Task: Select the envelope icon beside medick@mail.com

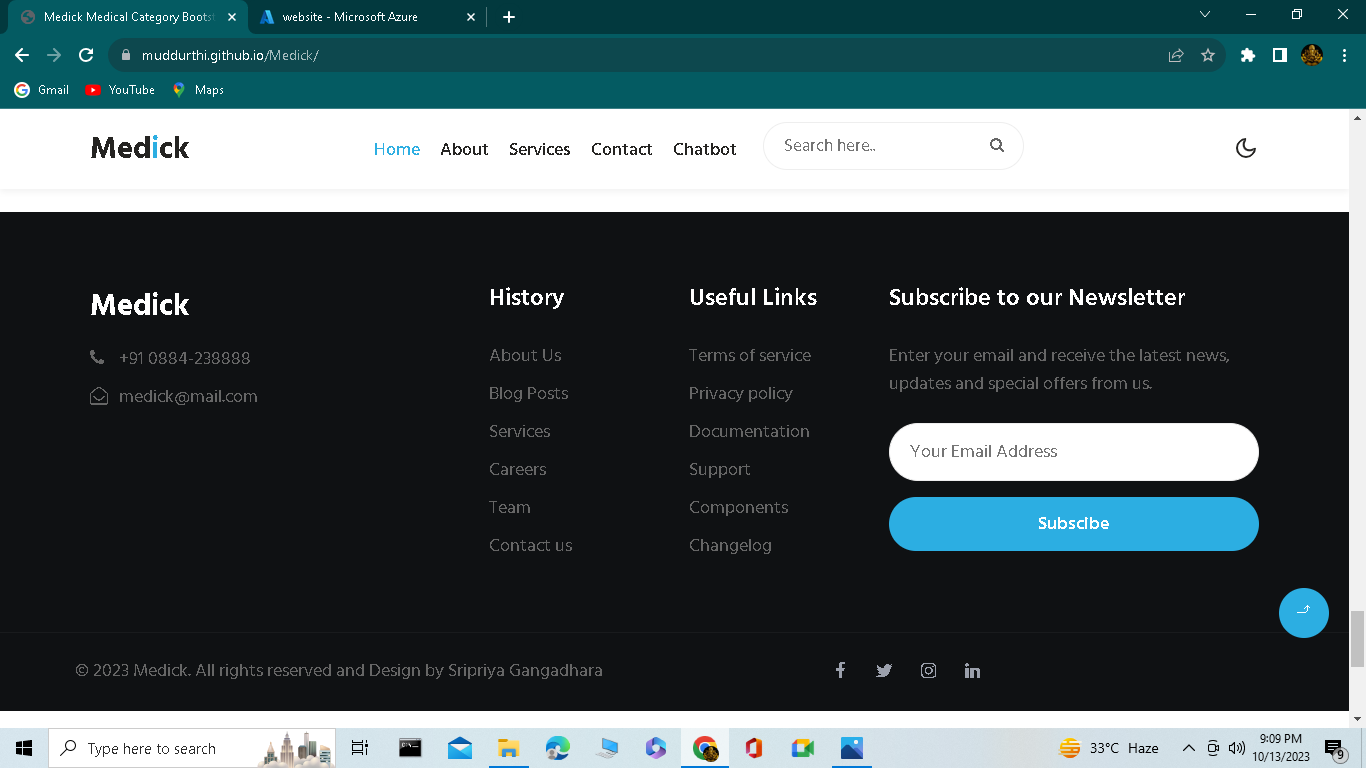Action: coord(99,395)
